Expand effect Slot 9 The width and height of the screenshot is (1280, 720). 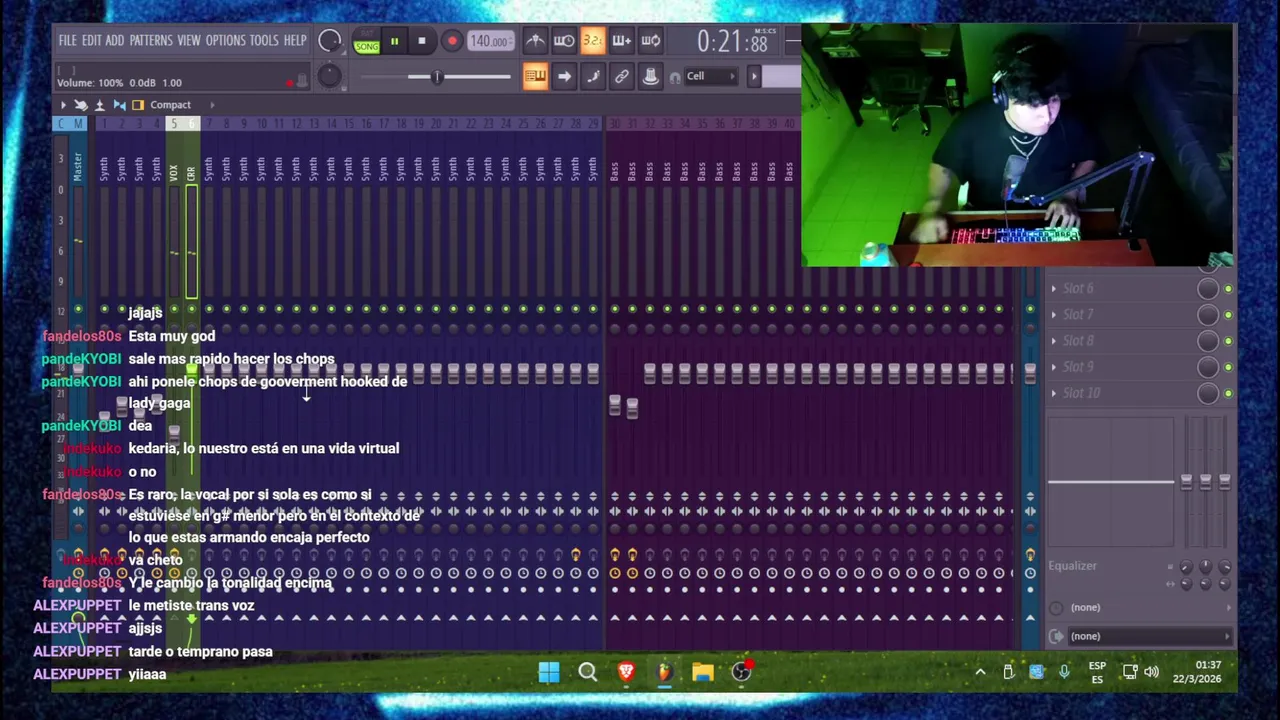[1053, 367]
